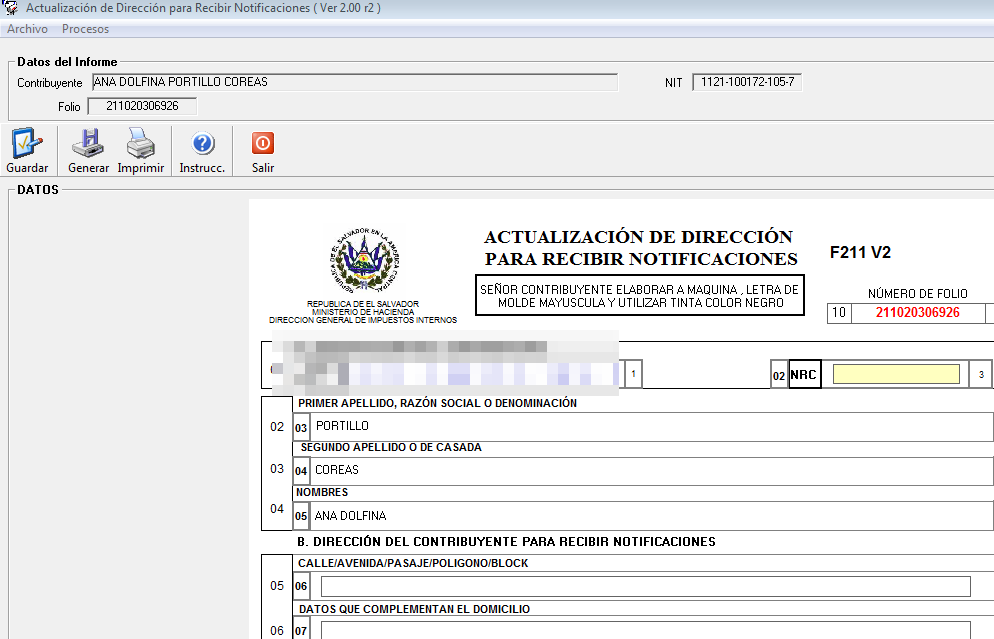Open the Imprimir print icon
The height and width of the screenshot is (639, 994).
tap(140, 145)
